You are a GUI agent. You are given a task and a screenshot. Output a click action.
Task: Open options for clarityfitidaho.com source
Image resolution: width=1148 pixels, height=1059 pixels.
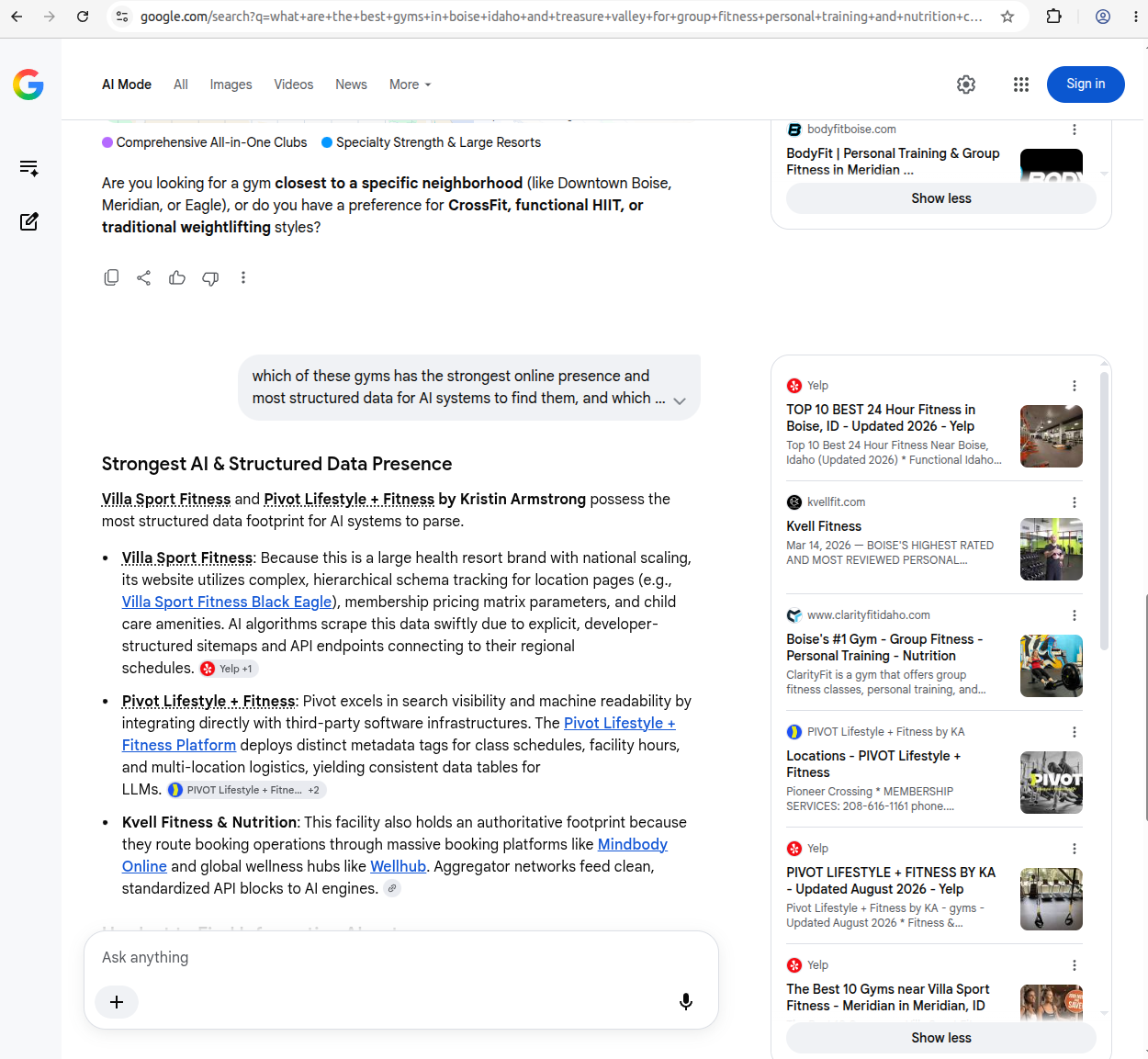(x=1075, y=615)
